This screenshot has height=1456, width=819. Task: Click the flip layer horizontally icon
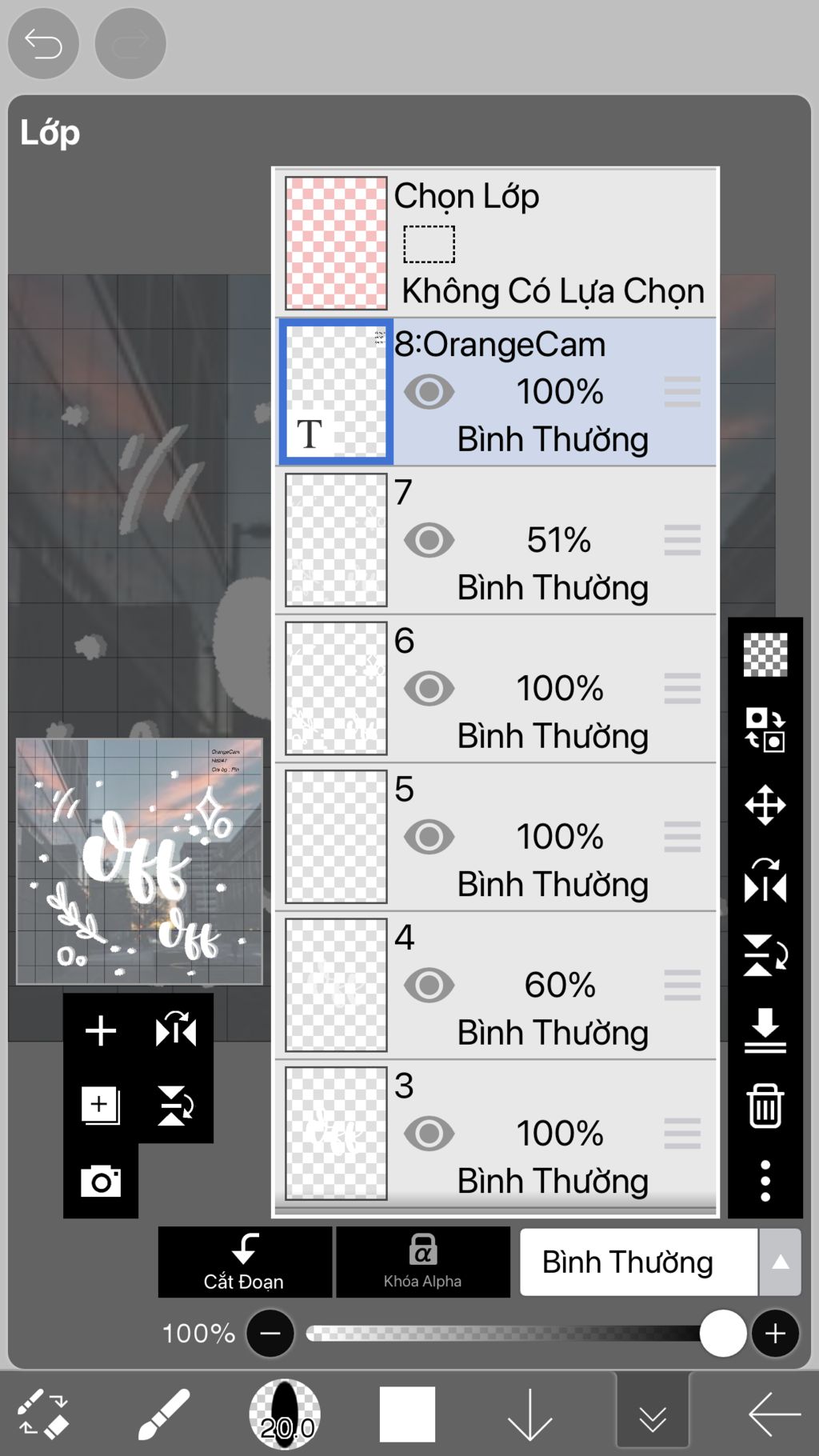coord(765,880)
